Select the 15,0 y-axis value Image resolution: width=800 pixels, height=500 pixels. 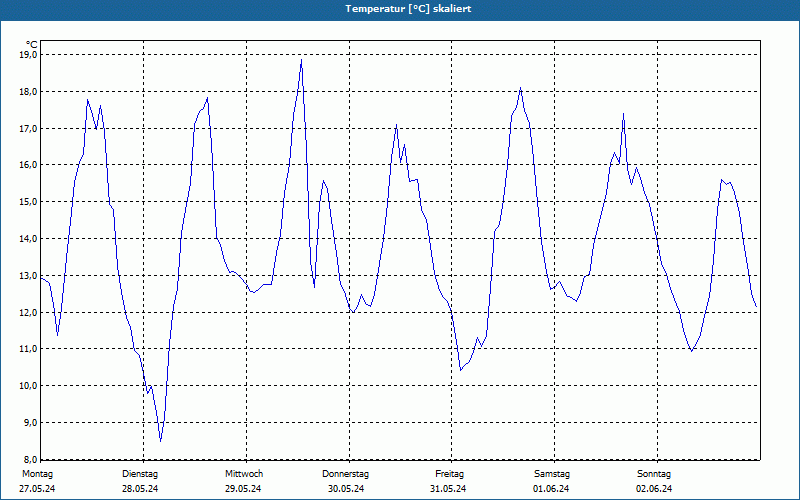click(x=29, y=202)
